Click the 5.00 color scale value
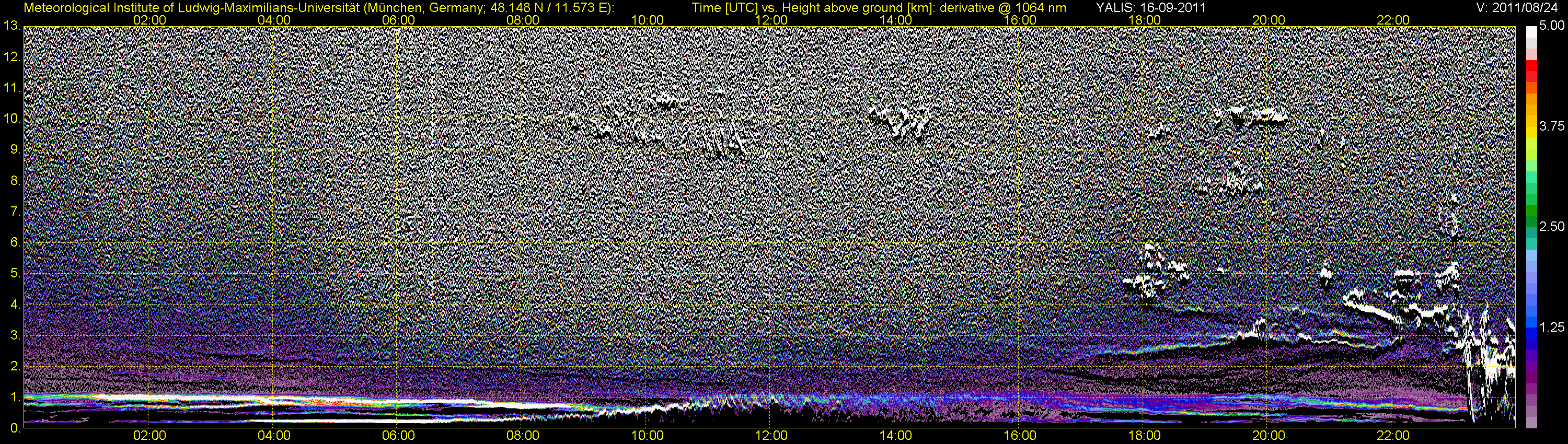Screen dimensions: 1568x444 1552,26
